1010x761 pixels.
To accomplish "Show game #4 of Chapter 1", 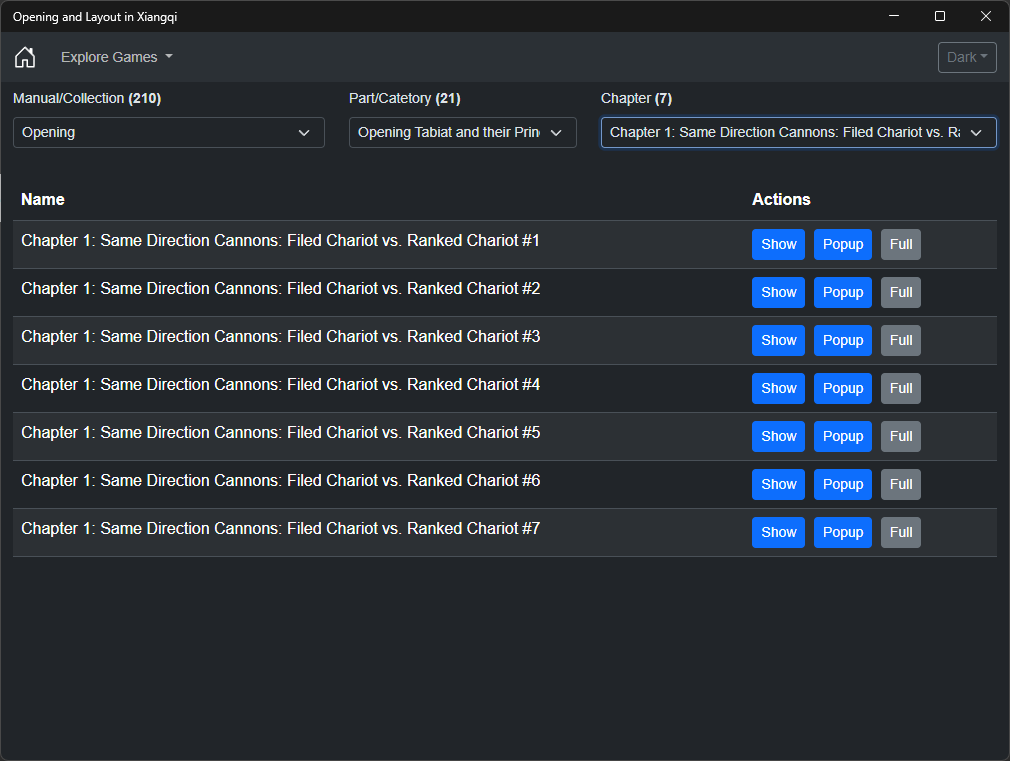I will 778,389.
